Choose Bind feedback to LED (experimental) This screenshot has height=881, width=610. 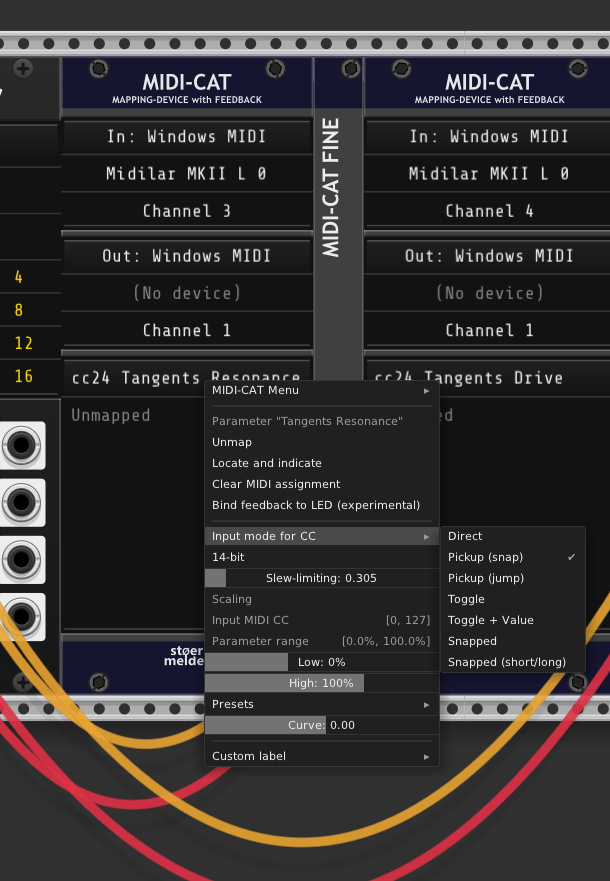point(321,505)
